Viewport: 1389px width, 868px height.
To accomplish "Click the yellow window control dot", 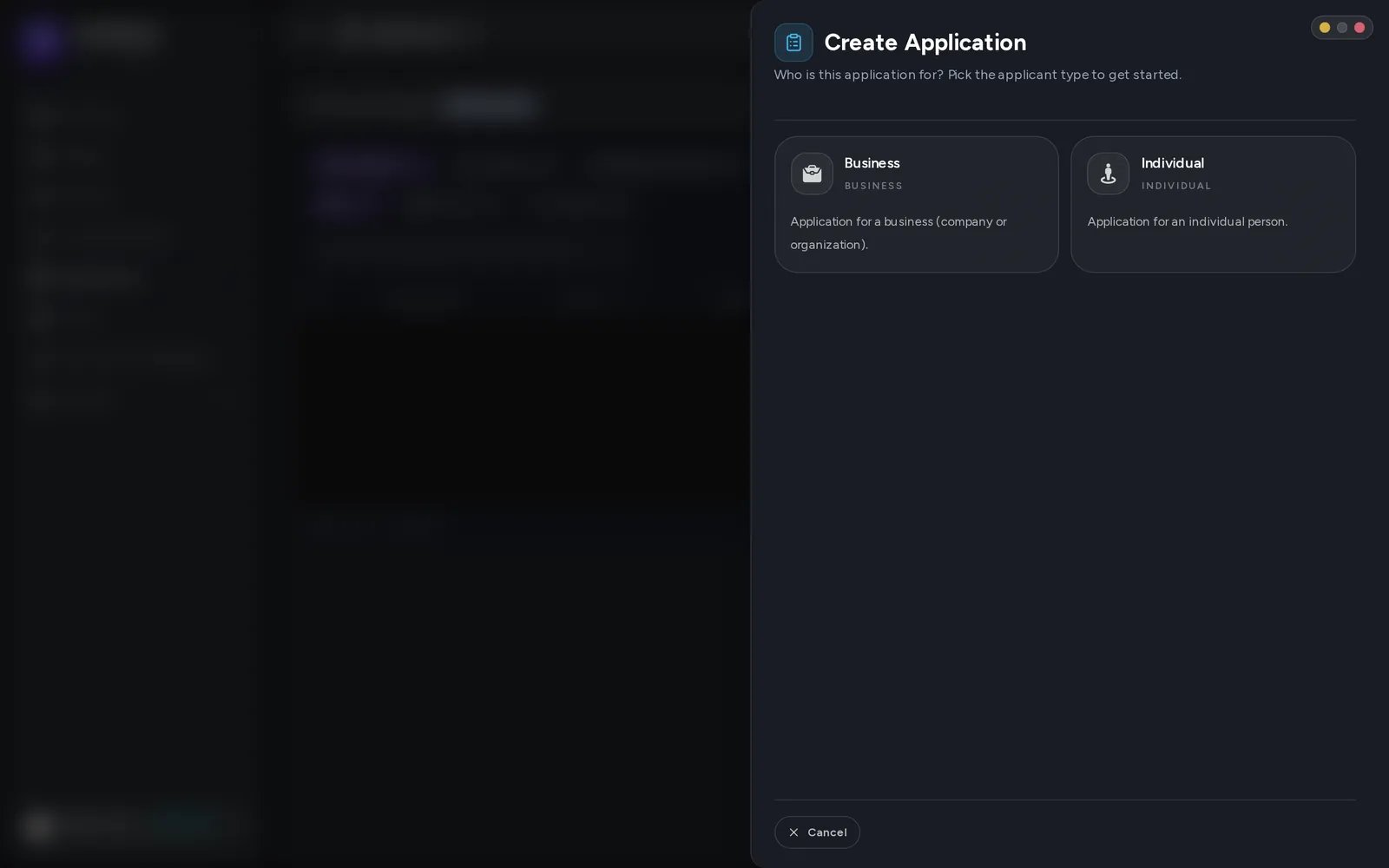I will (x=1325, y=28).
